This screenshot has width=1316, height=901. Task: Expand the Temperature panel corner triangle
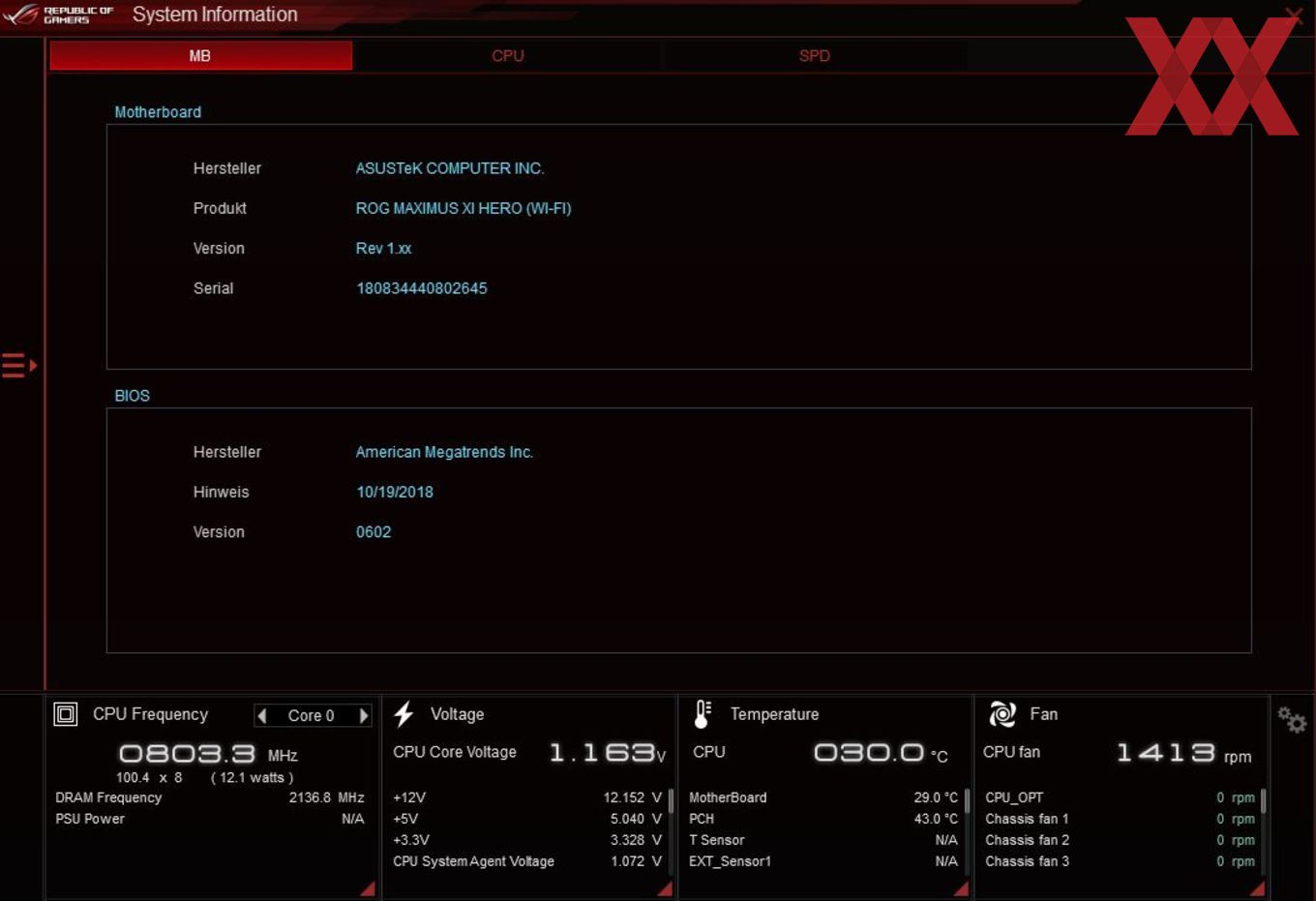961,888
